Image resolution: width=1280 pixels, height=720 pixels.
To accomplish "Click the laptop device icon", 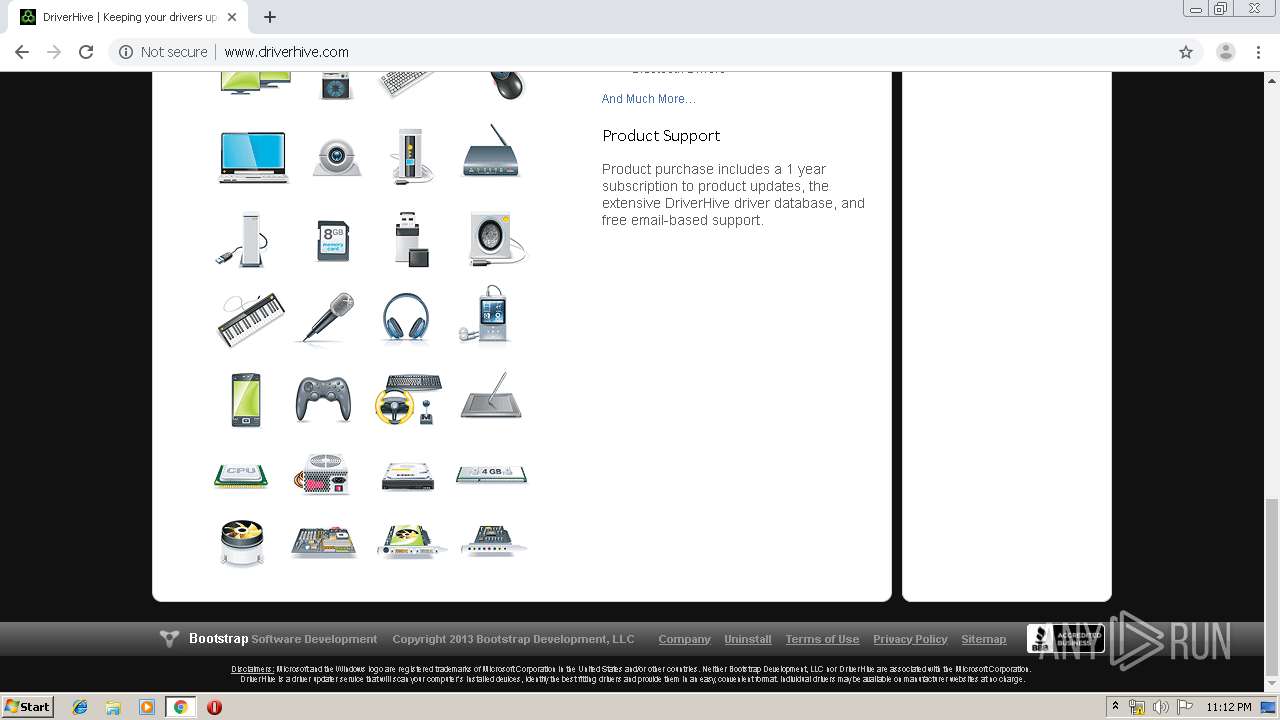I will click(x=253, y=157).
